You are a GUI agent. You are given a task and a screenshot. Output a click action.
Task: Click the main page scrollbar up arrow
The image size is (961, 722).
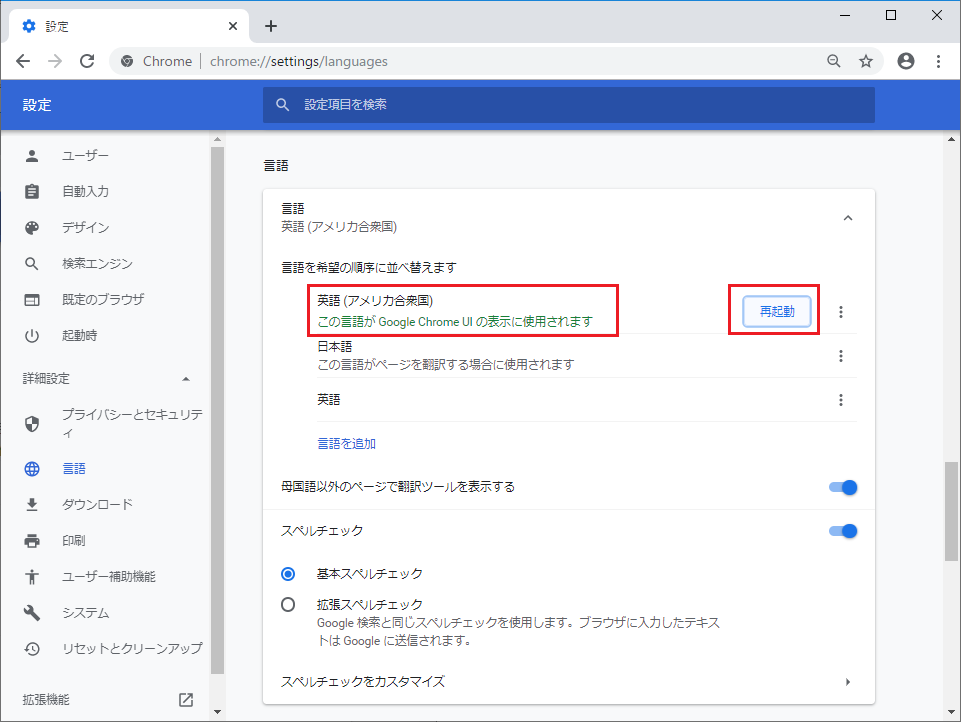tap(951, 140)
